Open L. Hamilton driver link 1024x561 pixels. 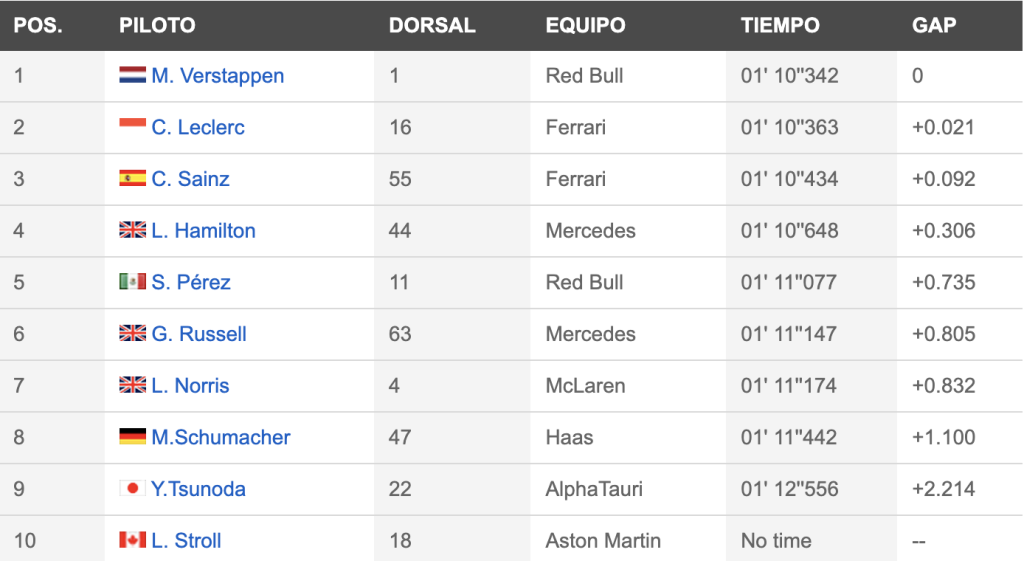click(x=203, y=231)
